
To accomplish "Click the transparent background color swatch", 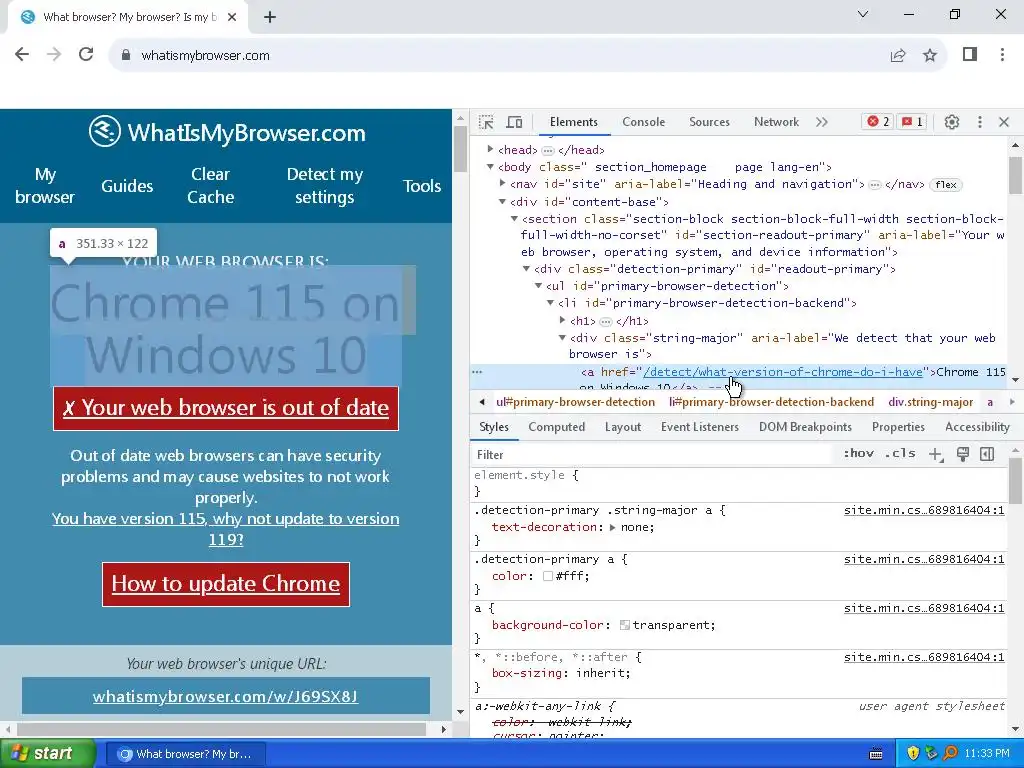I will tap(625, 625).
